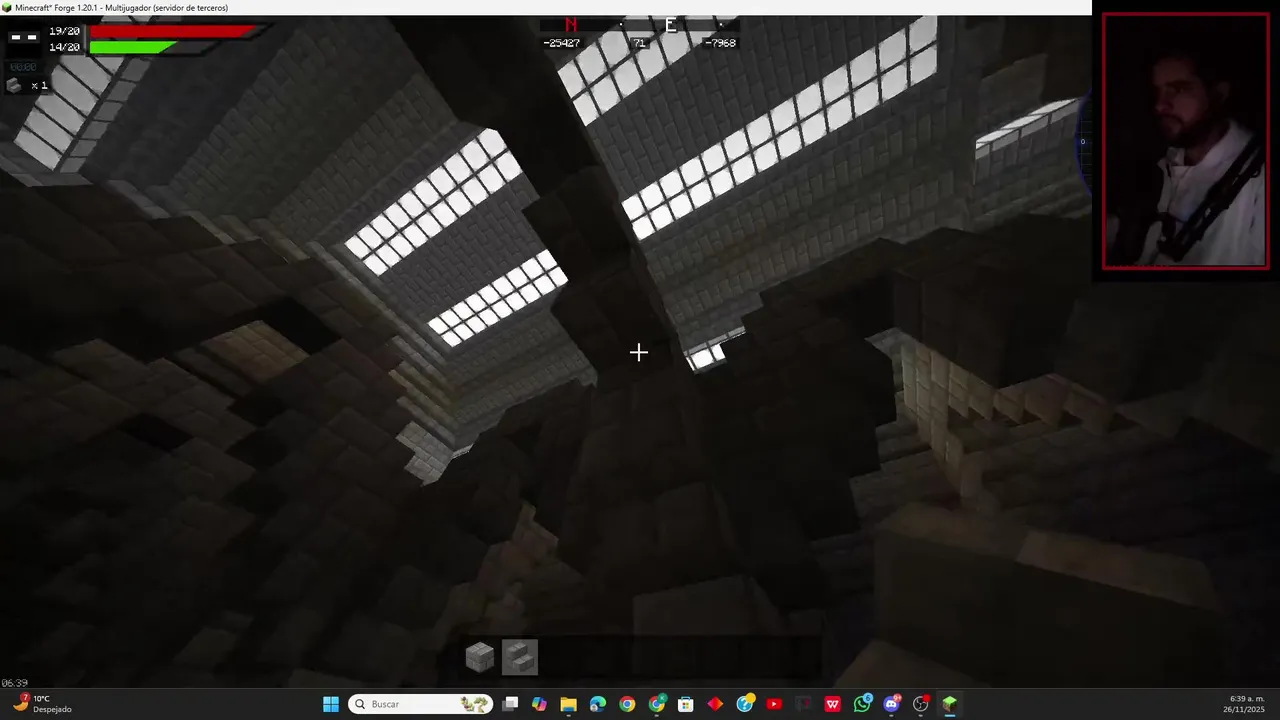Open OBS Studio from taskbar
The image size is (1280, 720).
[921, 704]
